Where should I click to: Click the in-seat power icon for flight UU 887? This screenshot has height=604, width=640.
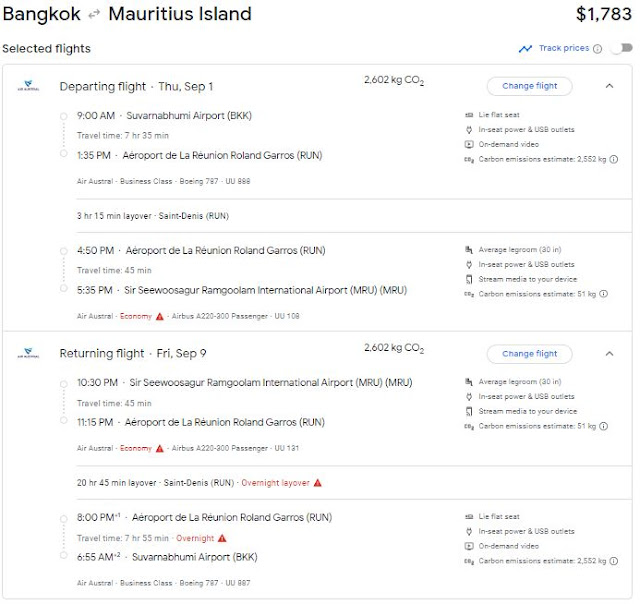tap(469, 531)
